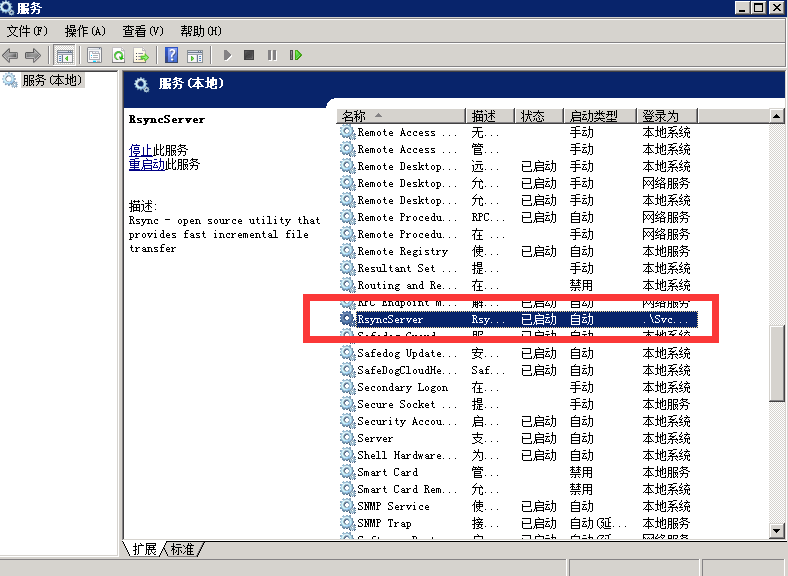Open the 文件(F) menu
The width and height of the screenshot is (788, 576).
(x=27, y=31)
